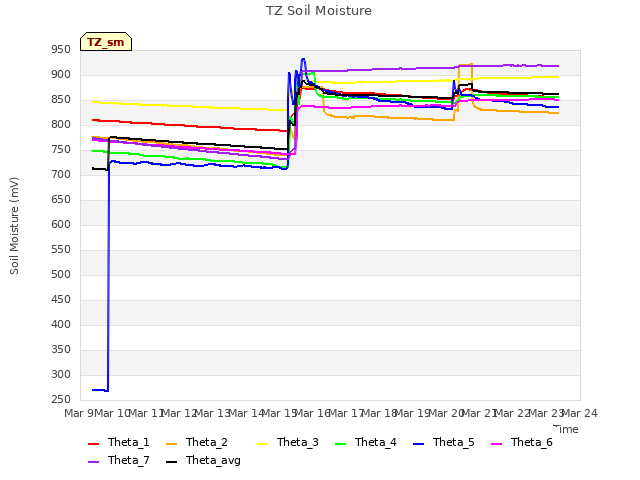Click the blue Theta_5 legend marker
The height and width of the screenshot is (480, 640).
(418, 444)
